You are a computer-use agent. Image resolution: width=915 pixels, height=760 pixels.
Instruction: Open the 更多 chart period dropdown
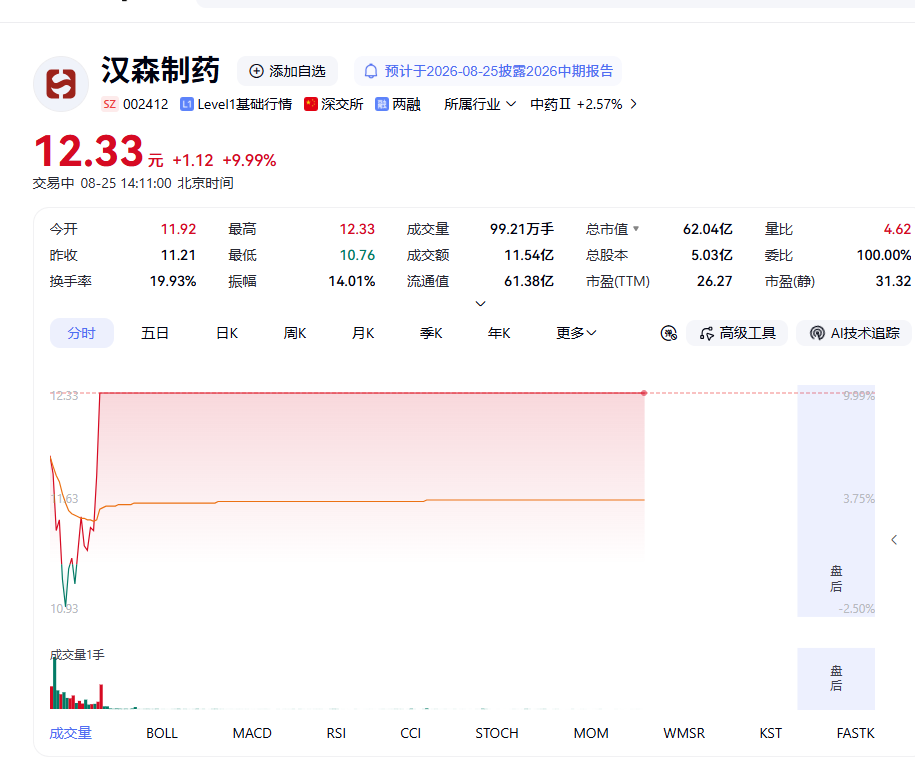[576, 333]
